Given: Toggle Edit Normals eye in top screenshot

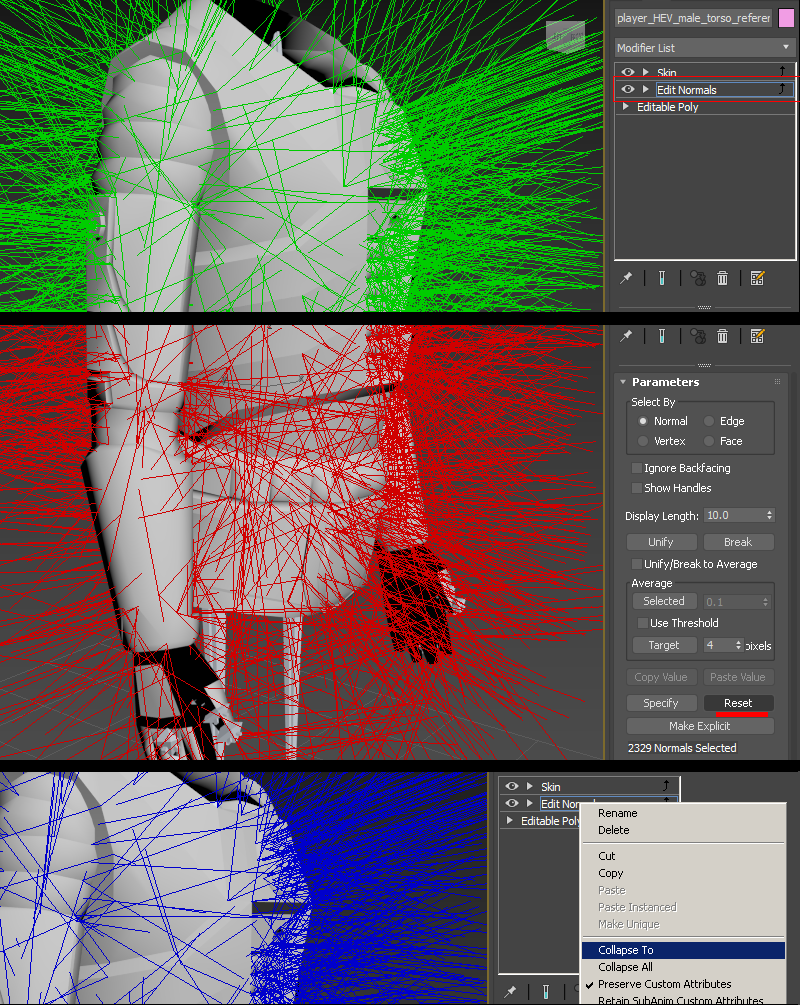Looking at the screenshot, I should (628, 89).
